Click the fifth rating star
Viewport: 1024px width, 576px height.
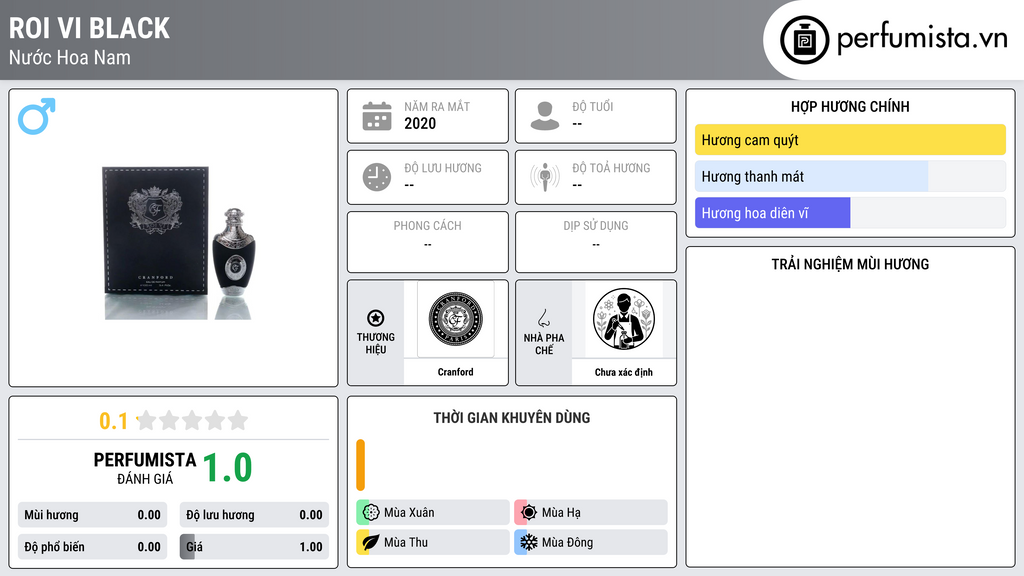click(x=238, y=420)
